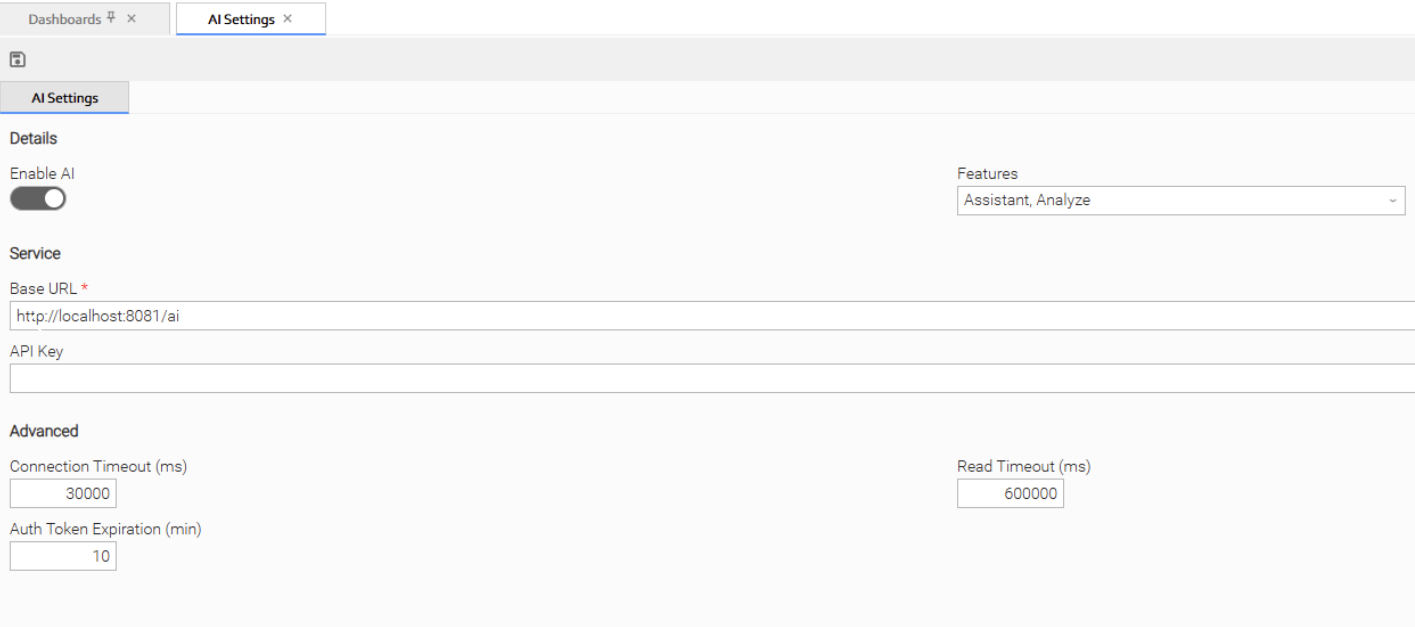Click the Auth Token Expiration field
This screenshot has height=627, width=1415.
point(63,556)
